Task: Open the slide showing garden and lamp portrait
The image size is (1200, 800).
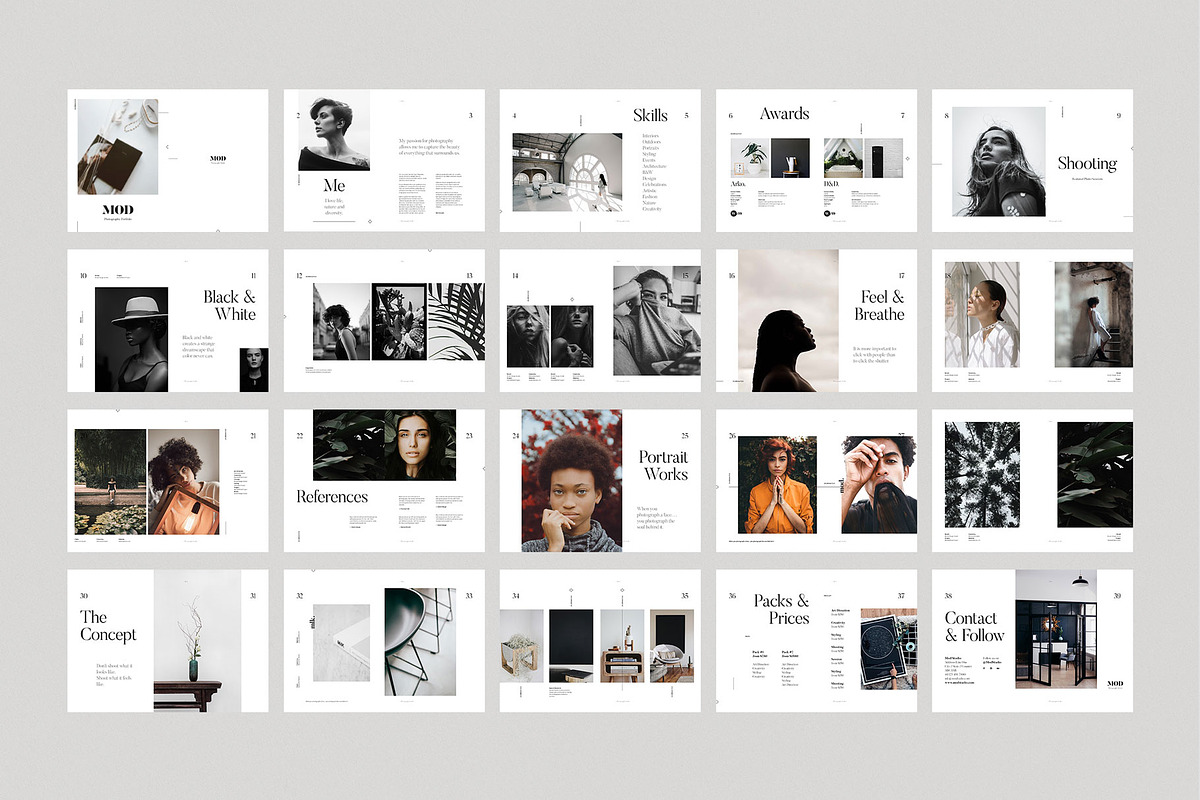Action: pos(168,481)
